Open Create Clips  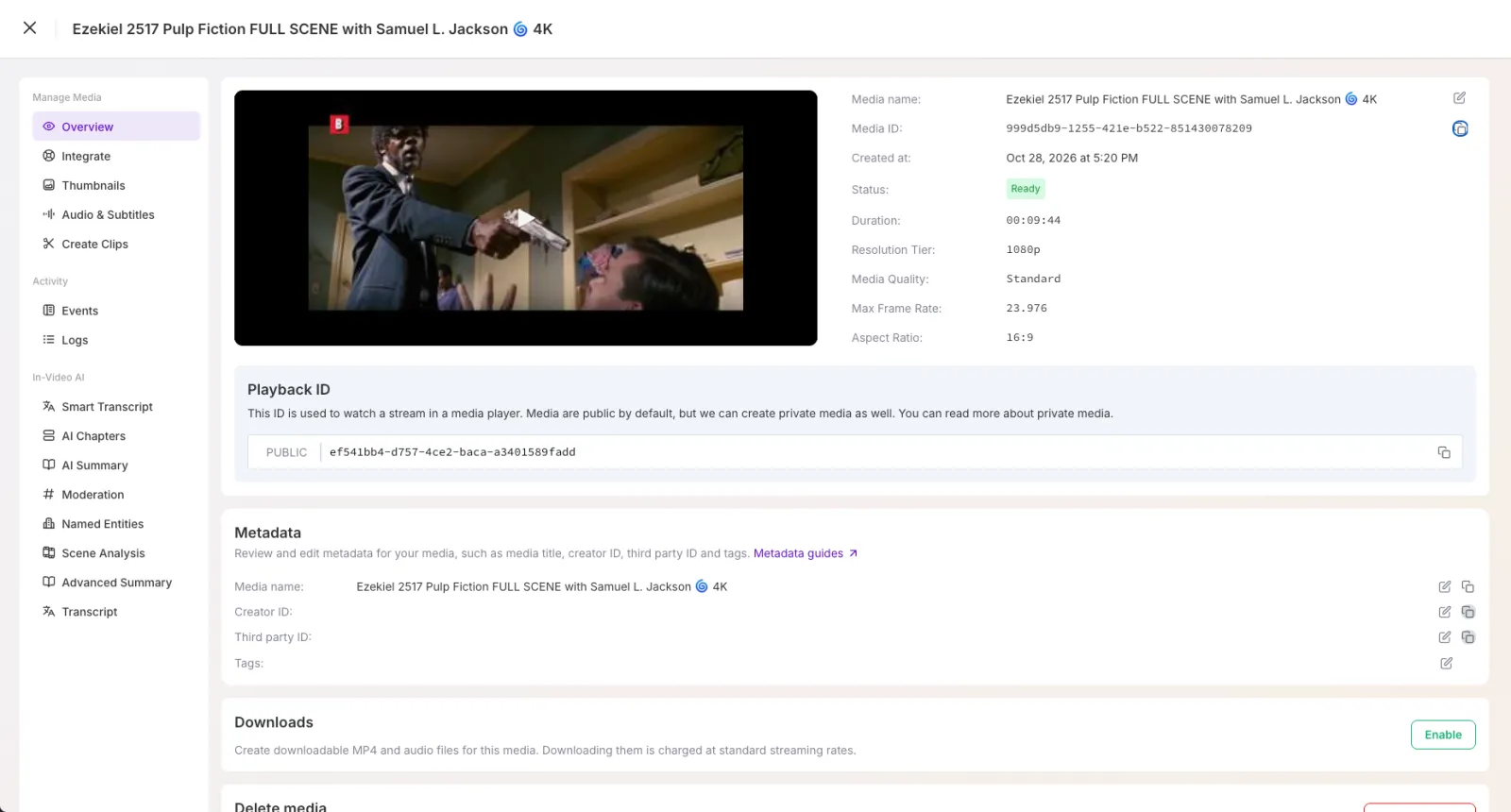(x=116, y=244)
